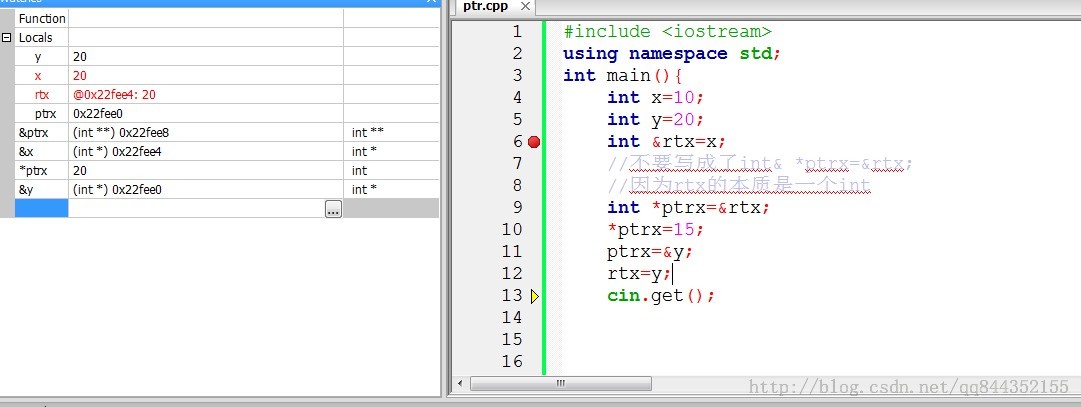Click the yellow debug arrow on line 13

(535, 296)
